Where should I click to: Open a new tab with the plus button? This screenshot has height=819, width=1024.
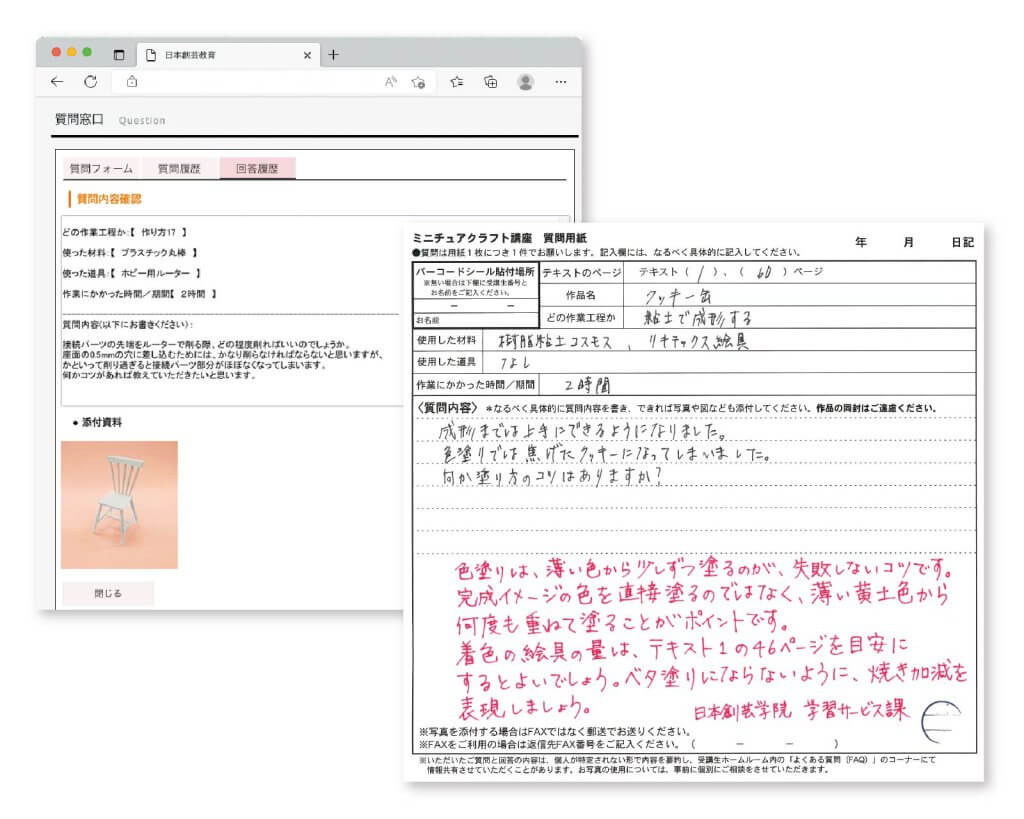(333, 55)
